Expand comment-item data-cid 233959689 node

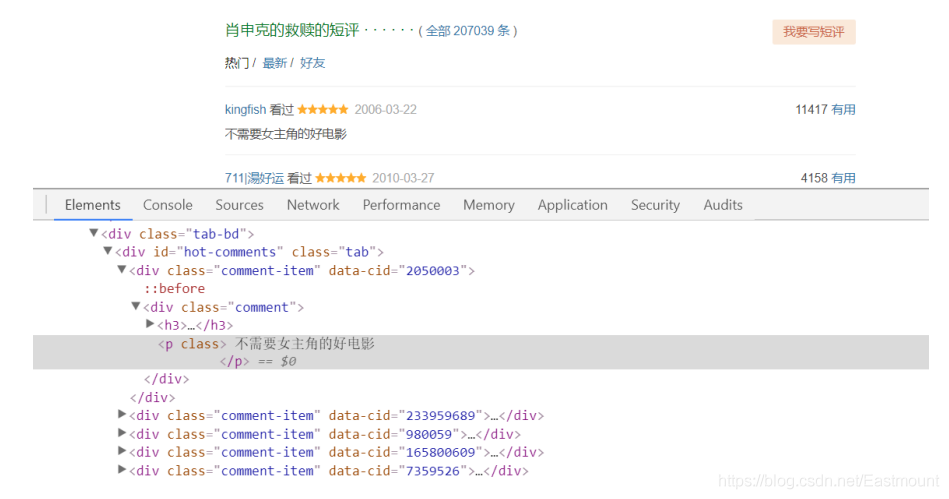pos(122,415)
